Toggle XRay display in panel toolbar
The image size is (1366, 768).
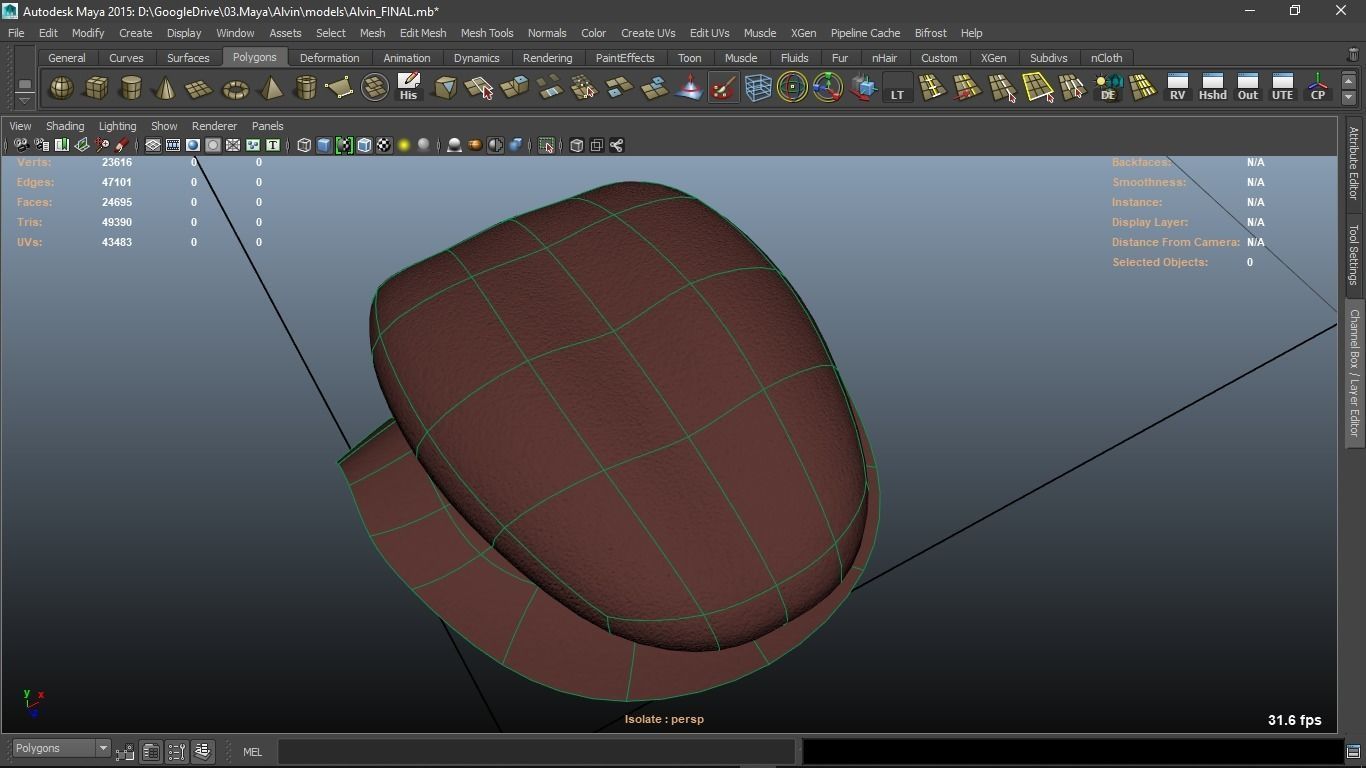[x=576, y=145]
